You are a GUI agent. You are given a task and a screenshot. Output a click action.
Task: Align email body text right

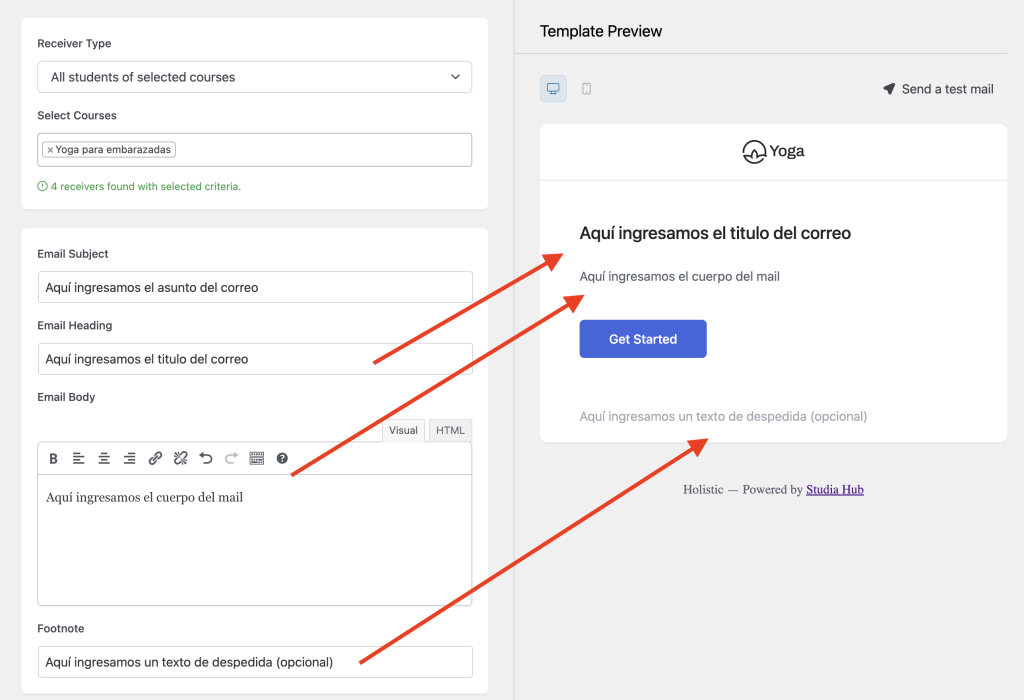click(x=129, y=458)
